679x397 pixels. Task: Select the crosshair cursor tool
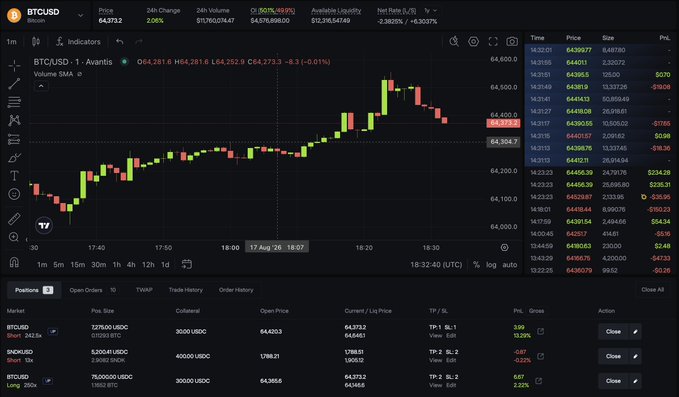[14, 65]
